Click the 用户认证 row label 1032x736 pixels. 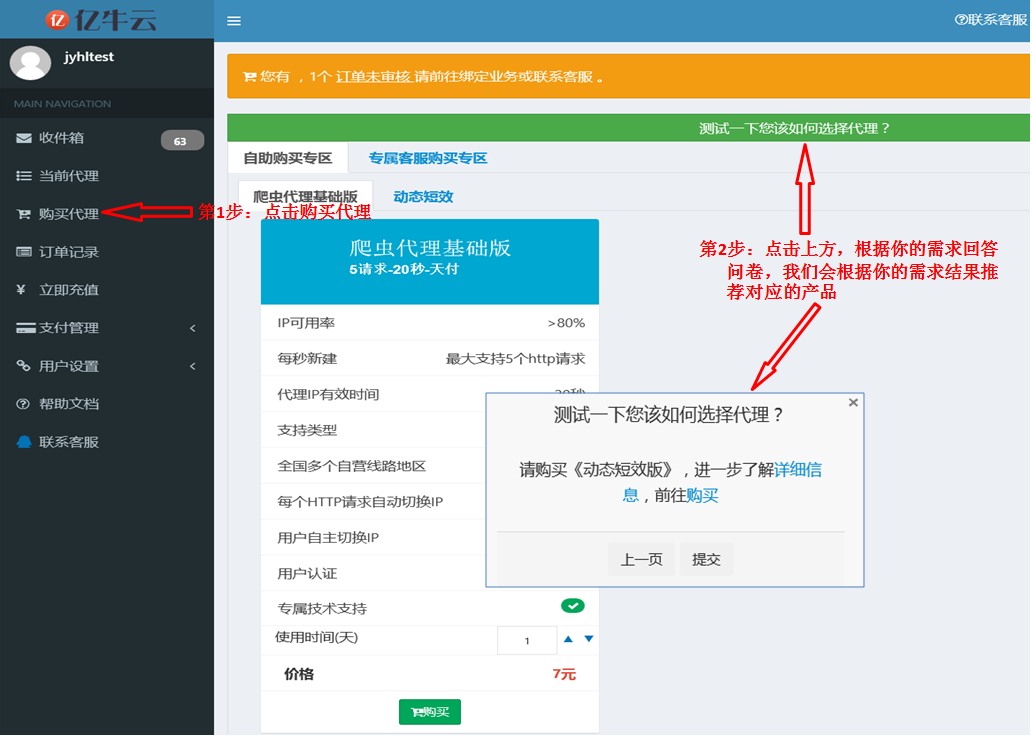(x=307, y=573)
